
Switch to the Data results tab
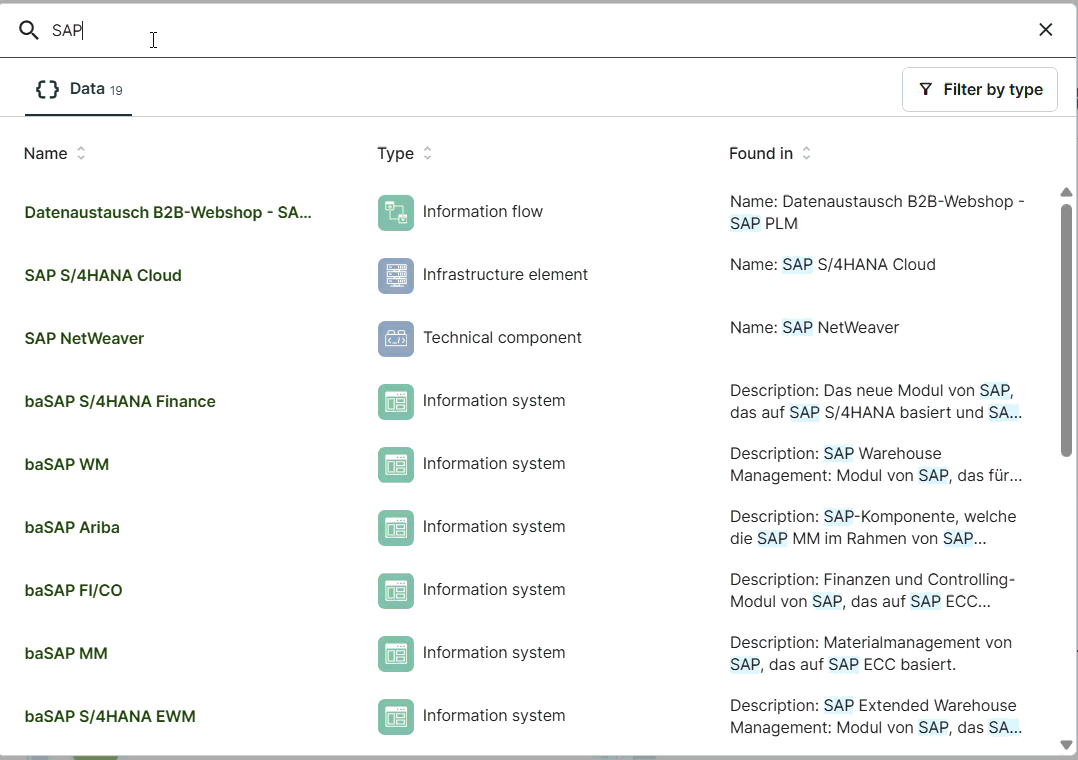(x=78, y=89)
